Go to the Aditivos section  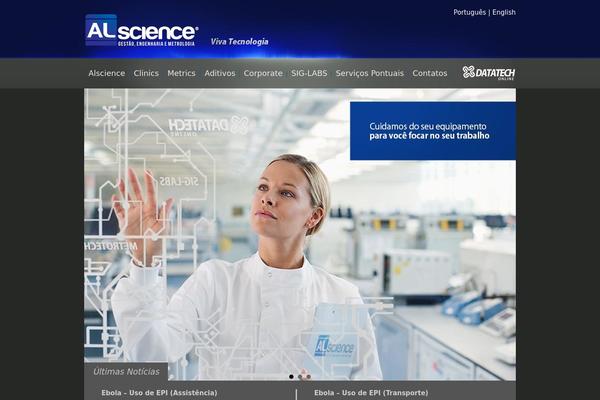220,73
